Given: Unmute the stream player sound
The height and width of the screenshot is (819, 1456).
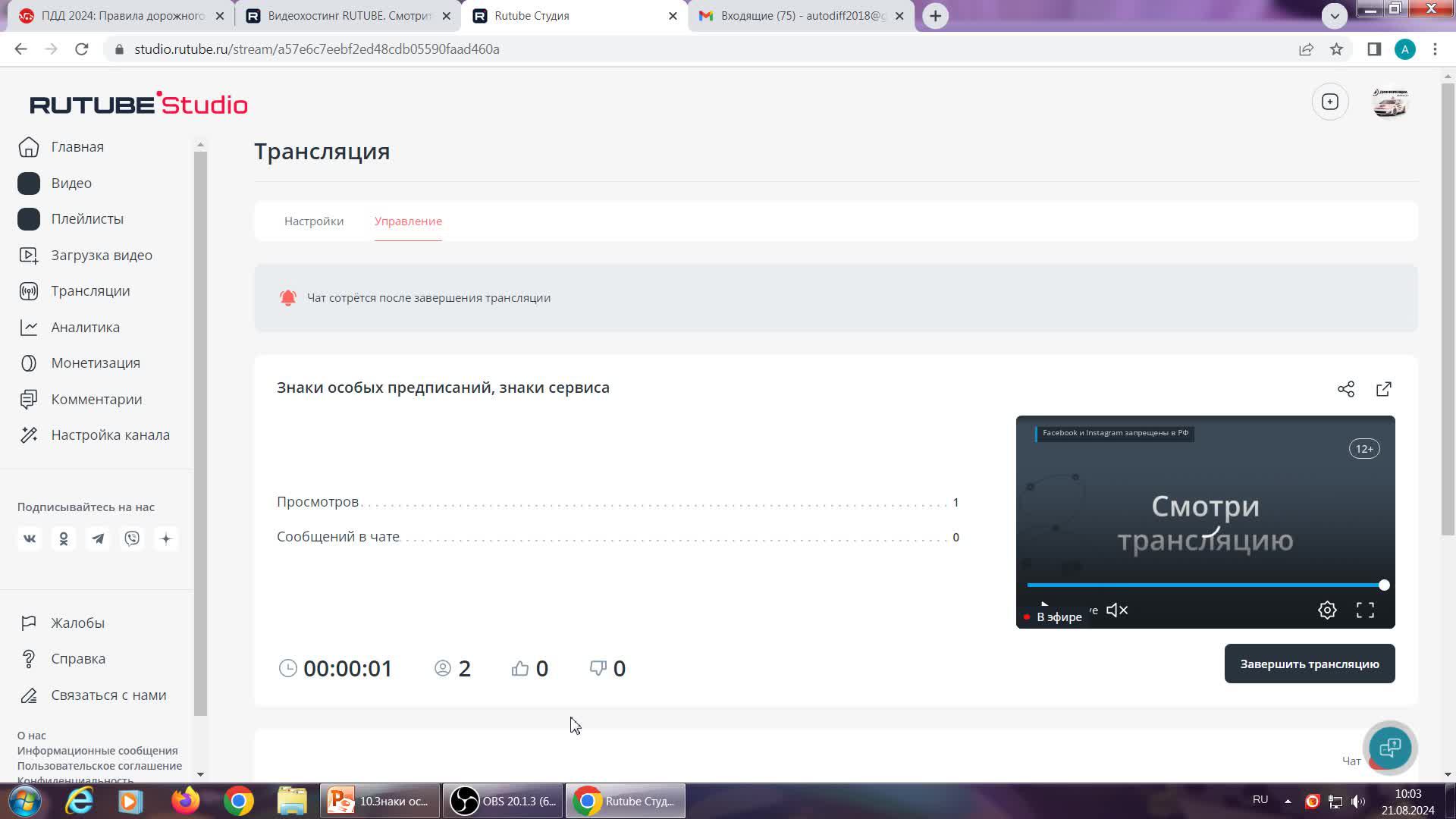Looking at the screenshot, I should click(x=1117, y=610).
